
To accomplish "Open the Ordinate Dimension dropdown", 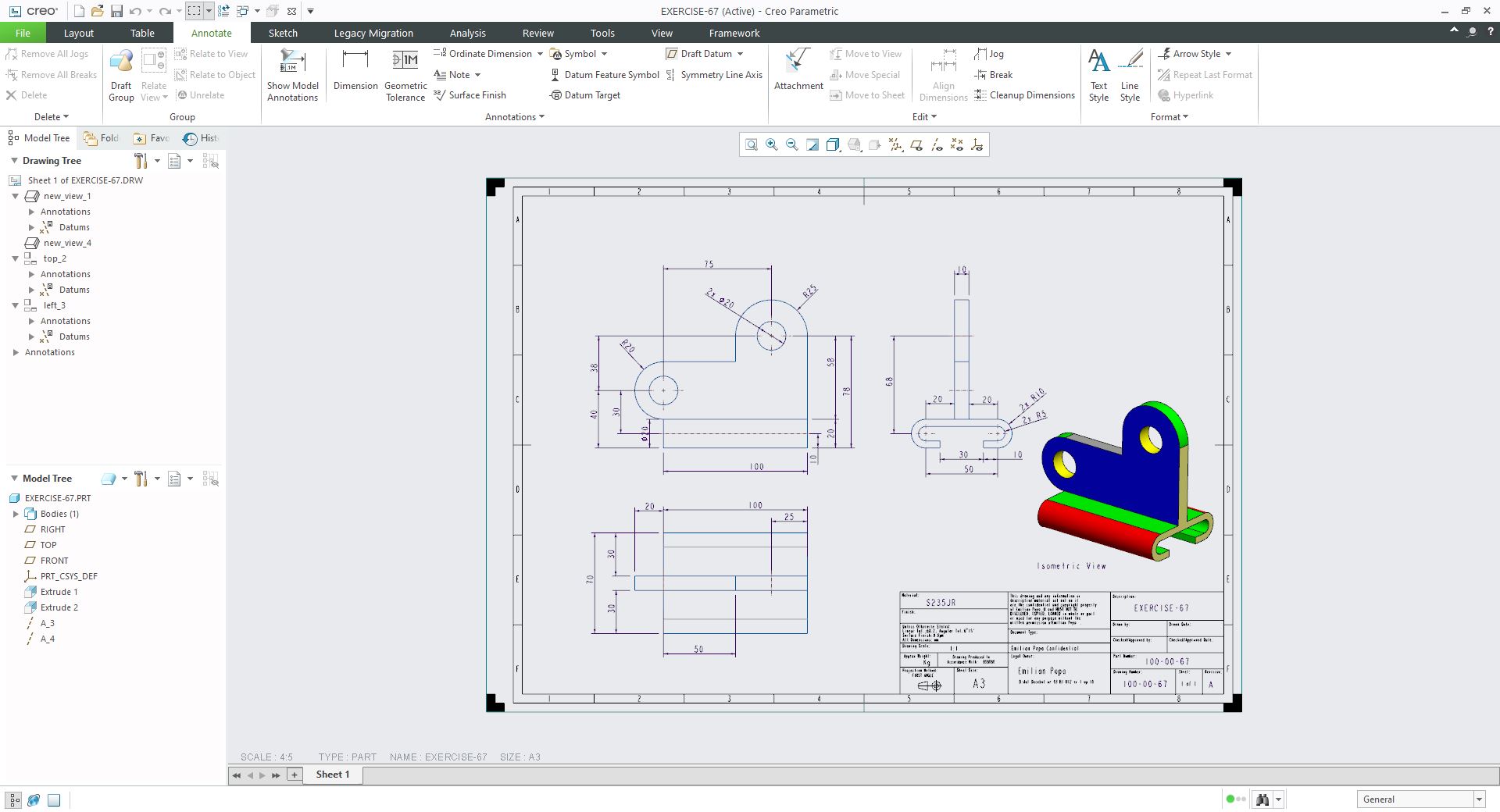I will click(x=539, y=54).
